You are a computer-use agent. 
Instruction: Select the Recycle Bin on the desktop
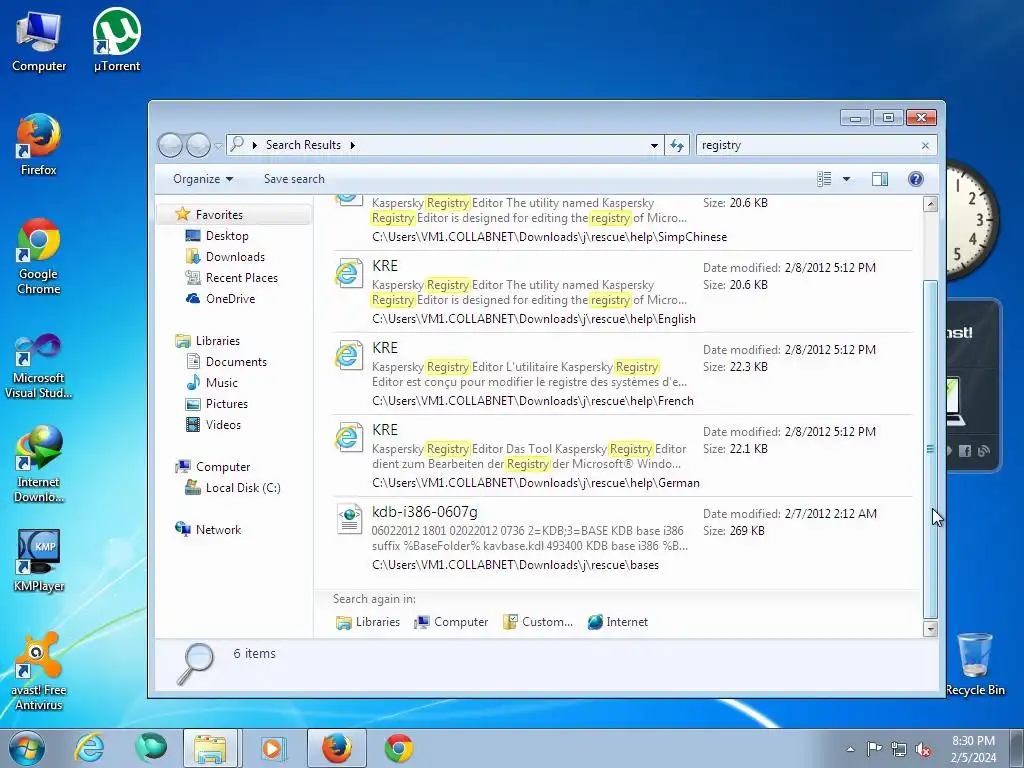click(x=975, y=665)
